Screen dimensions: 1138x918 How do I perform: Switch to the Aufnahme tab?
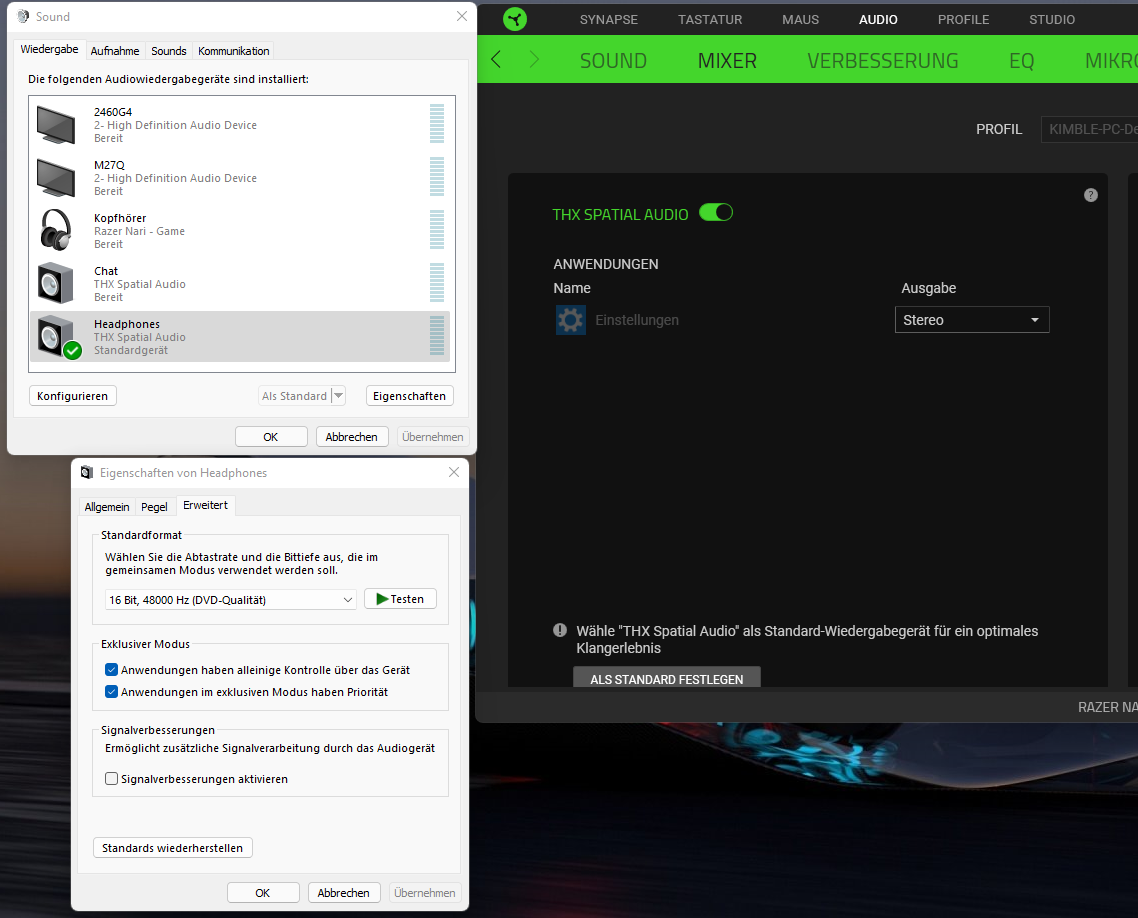[x=115, y=51]
